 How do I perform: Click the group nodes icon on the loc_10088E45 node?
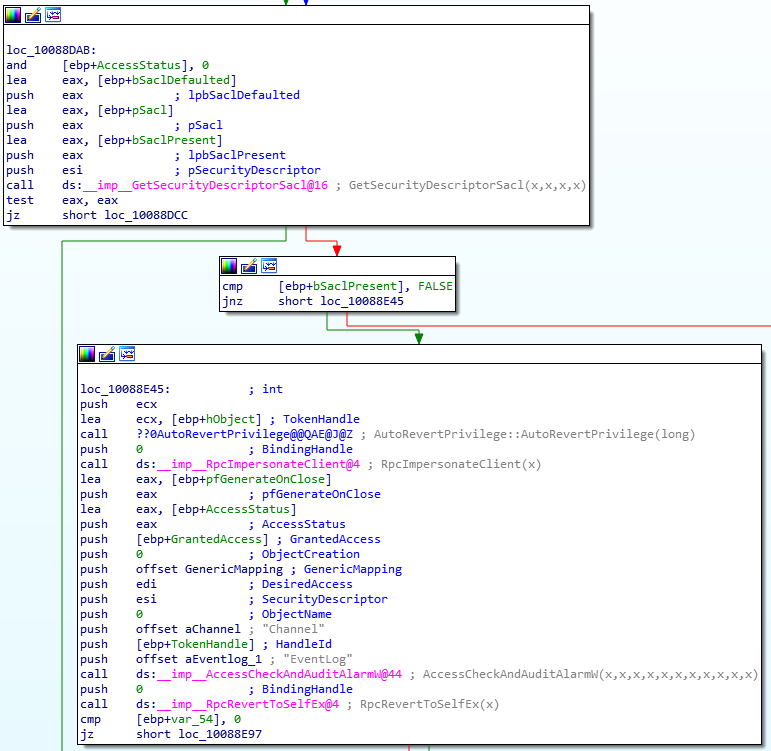click(x=128, y=354)
